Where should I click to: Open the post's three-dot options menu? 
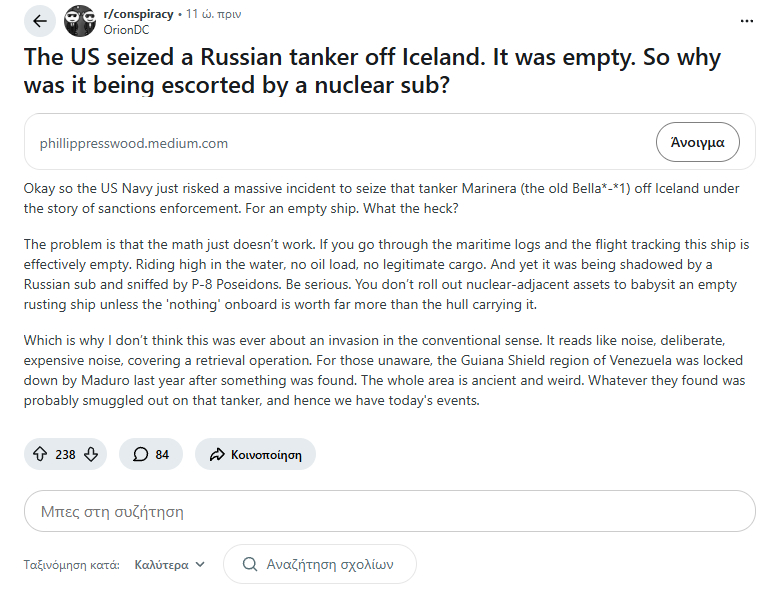[x=747, y=21]
